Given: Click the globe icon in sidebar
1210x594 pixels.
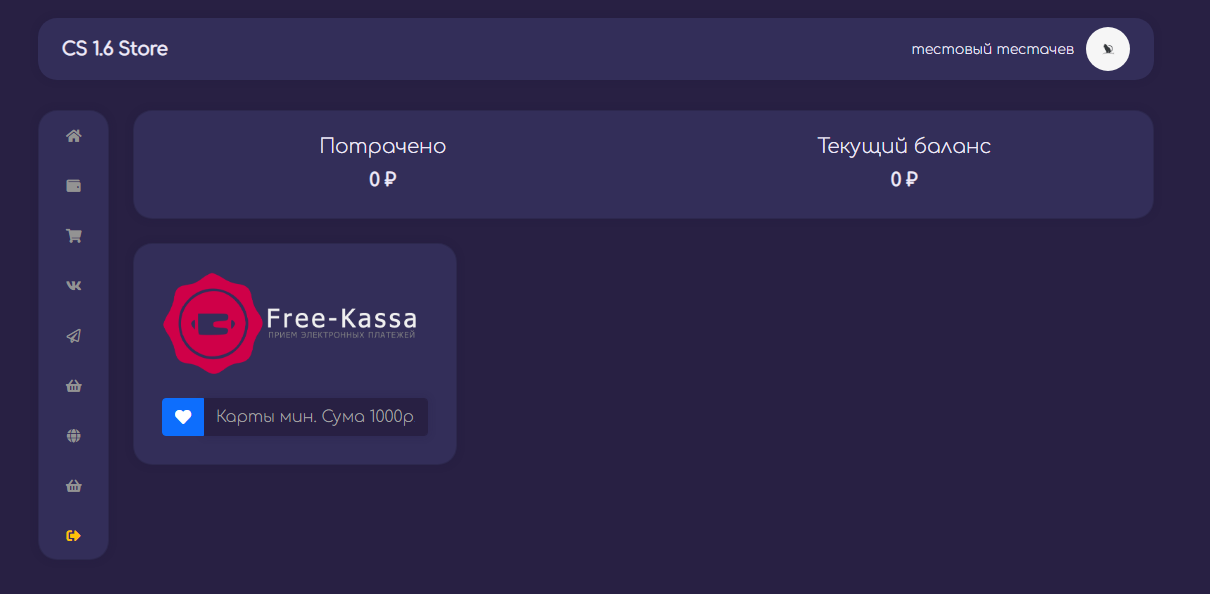Looking at the screenshot, I should tap(73, 436).
